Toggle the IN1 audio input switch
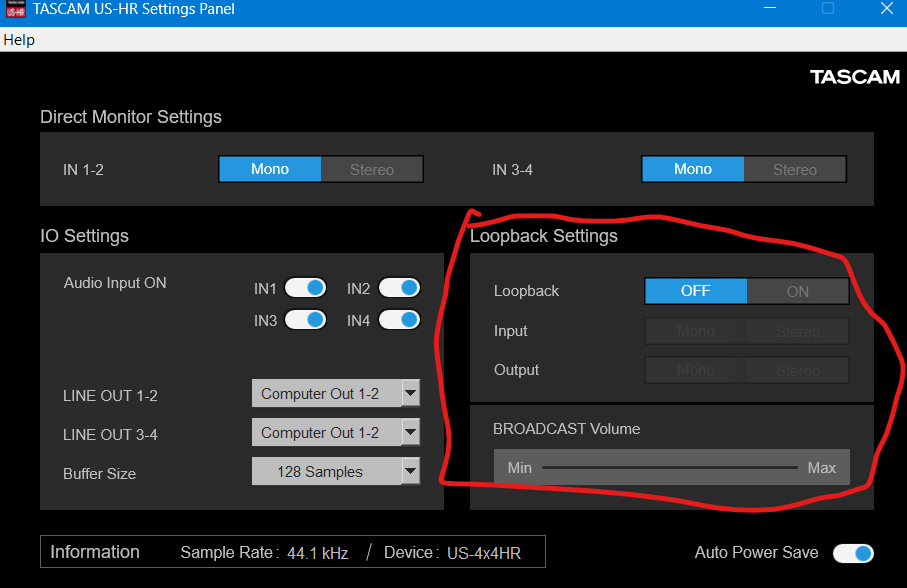 pyautogui.click(x=305, y=288)
